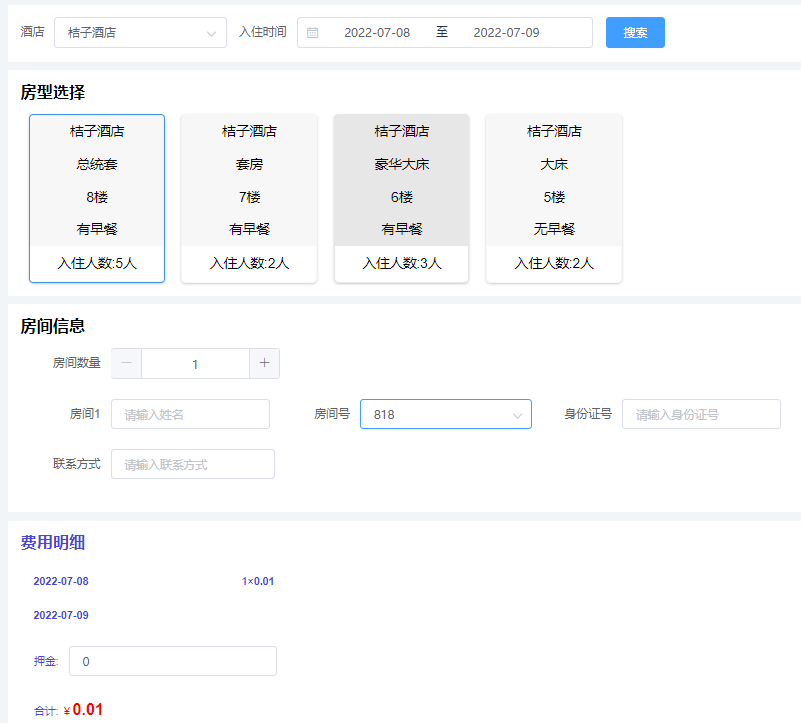The width and height of the screenshot is (801, 723).
Task: Choose the 套房 room type card
Action: pyautogui.click(x=249, y=180)
